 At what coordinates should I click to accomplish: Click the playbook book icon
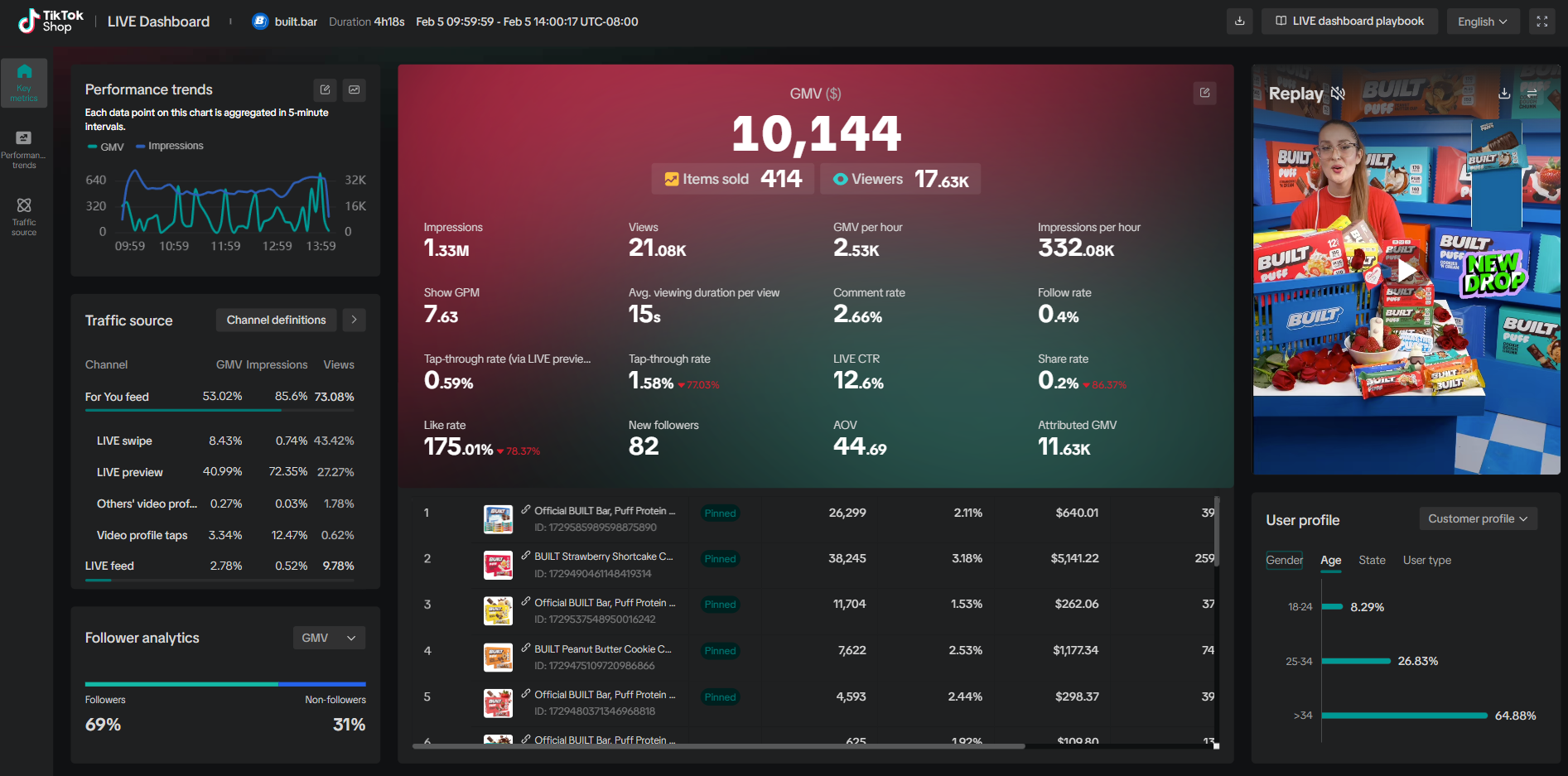tap(1281, 22)
